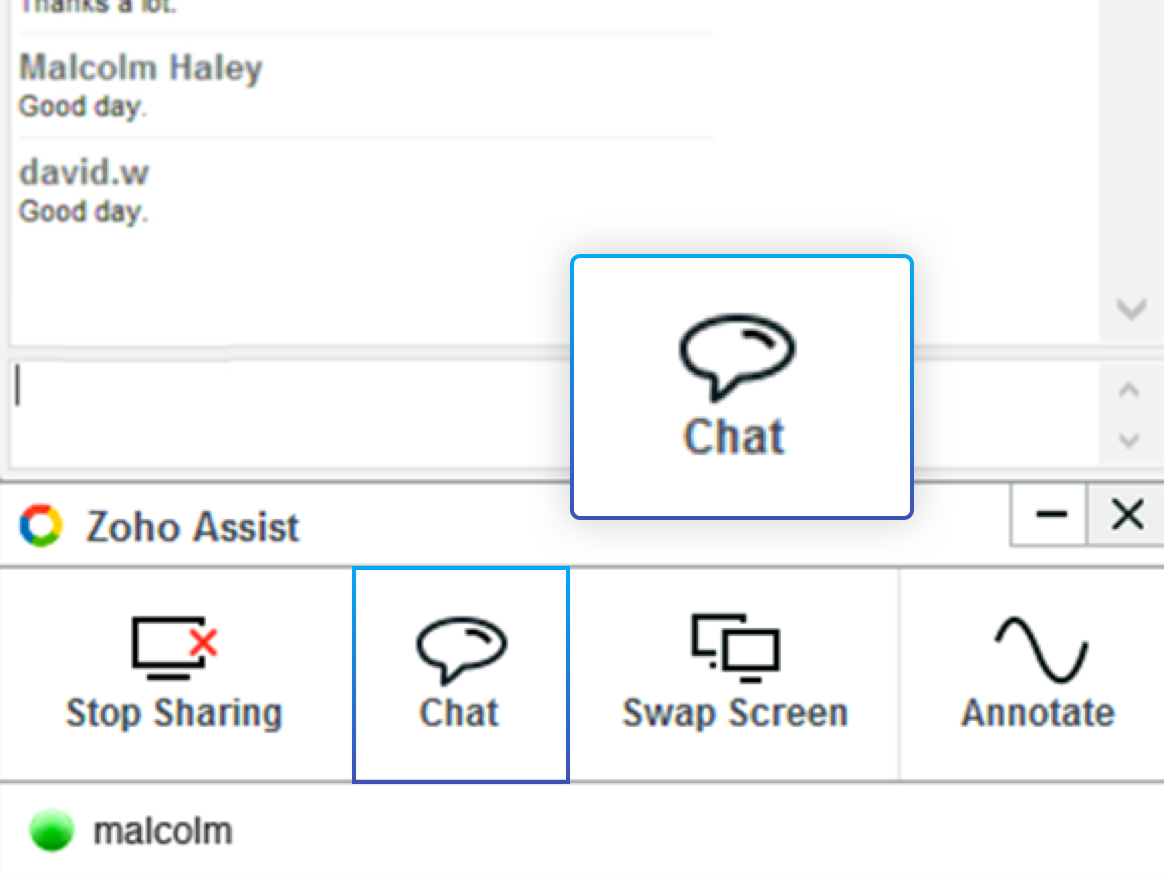The height and width of the screenshot is (876, 1164).
Task: Focus the chat message input box
Action: (280, 410)
